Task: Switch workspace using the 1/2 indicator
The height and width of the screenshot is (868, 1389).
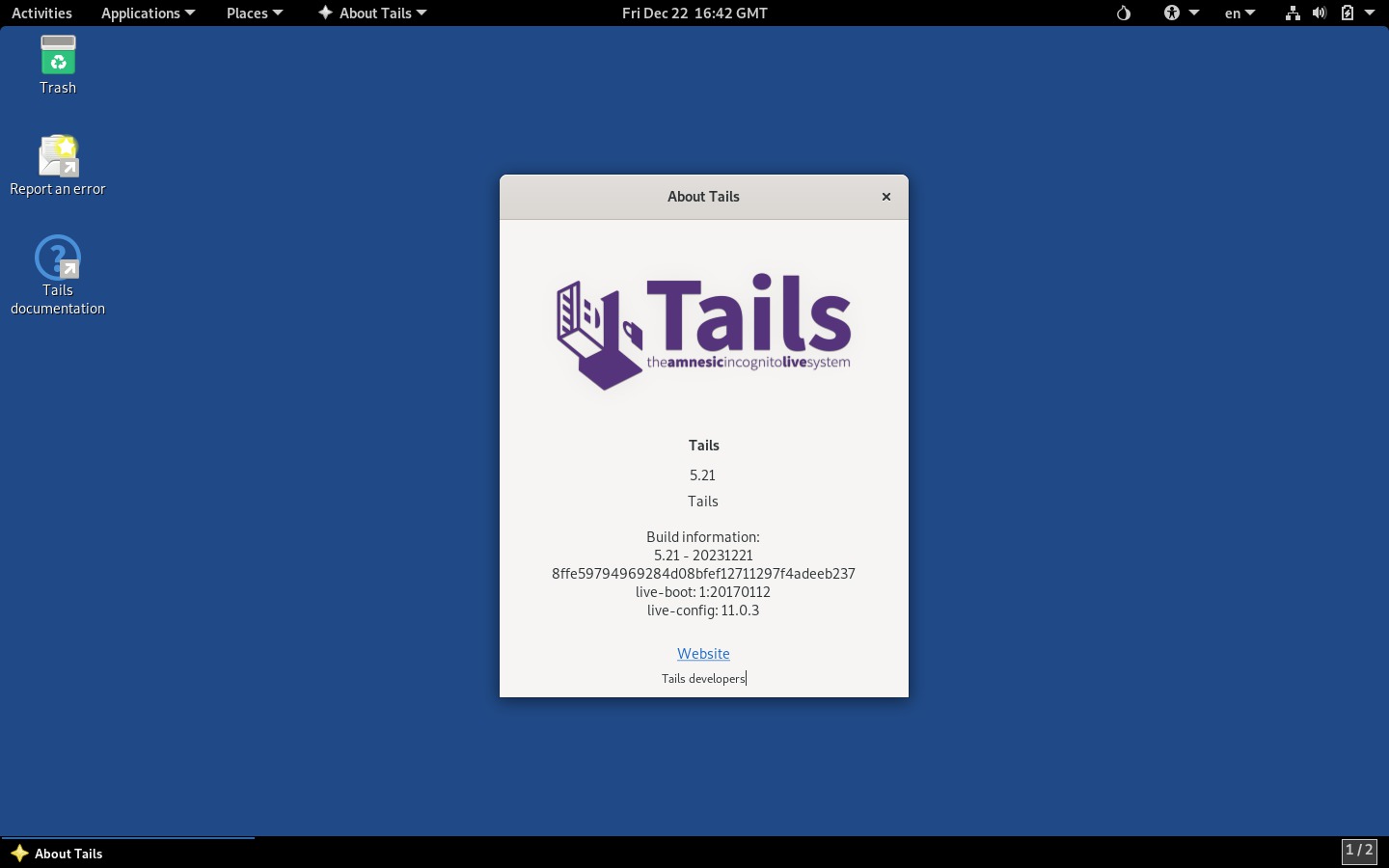Action: pos(1359,851)
